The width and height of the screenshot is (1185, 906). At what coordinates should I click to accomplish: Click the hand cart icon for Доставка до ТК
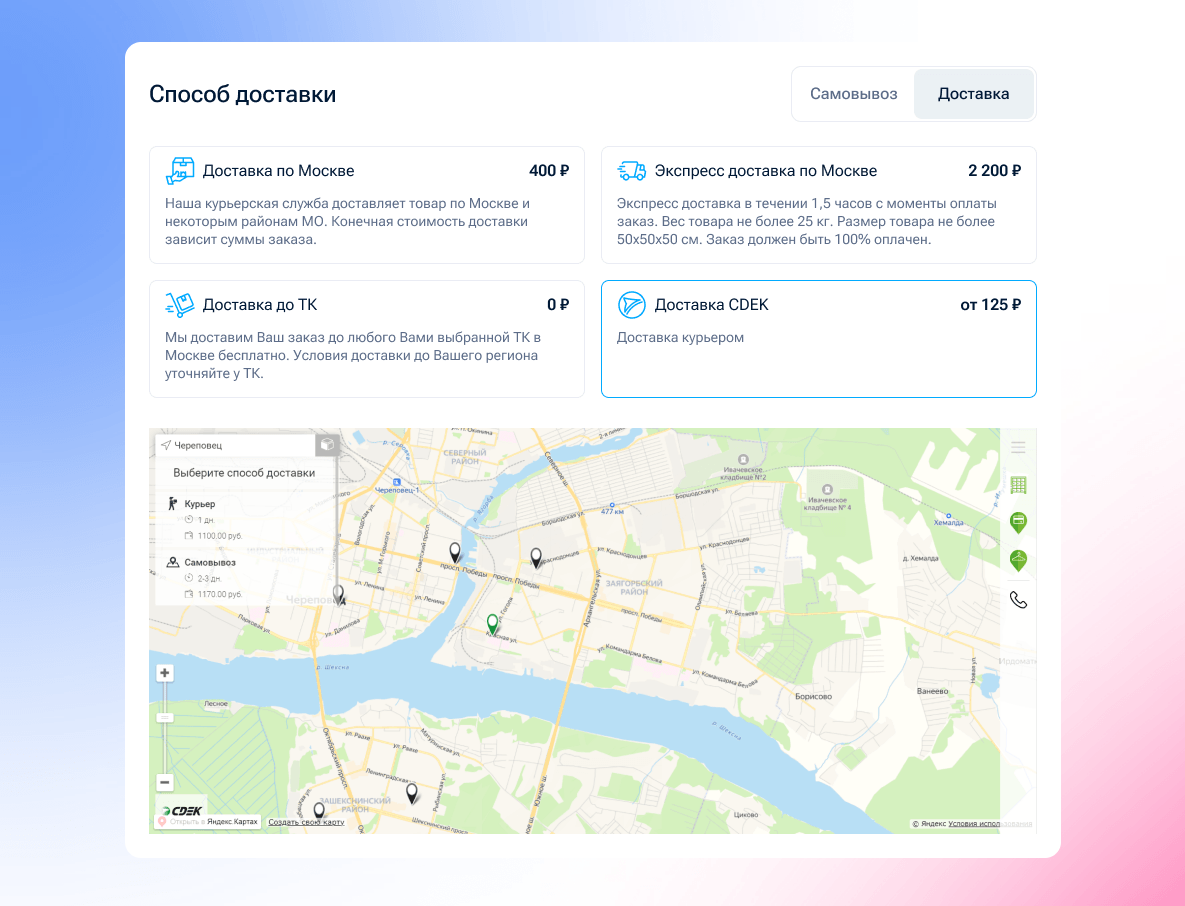tap(180, 305)
